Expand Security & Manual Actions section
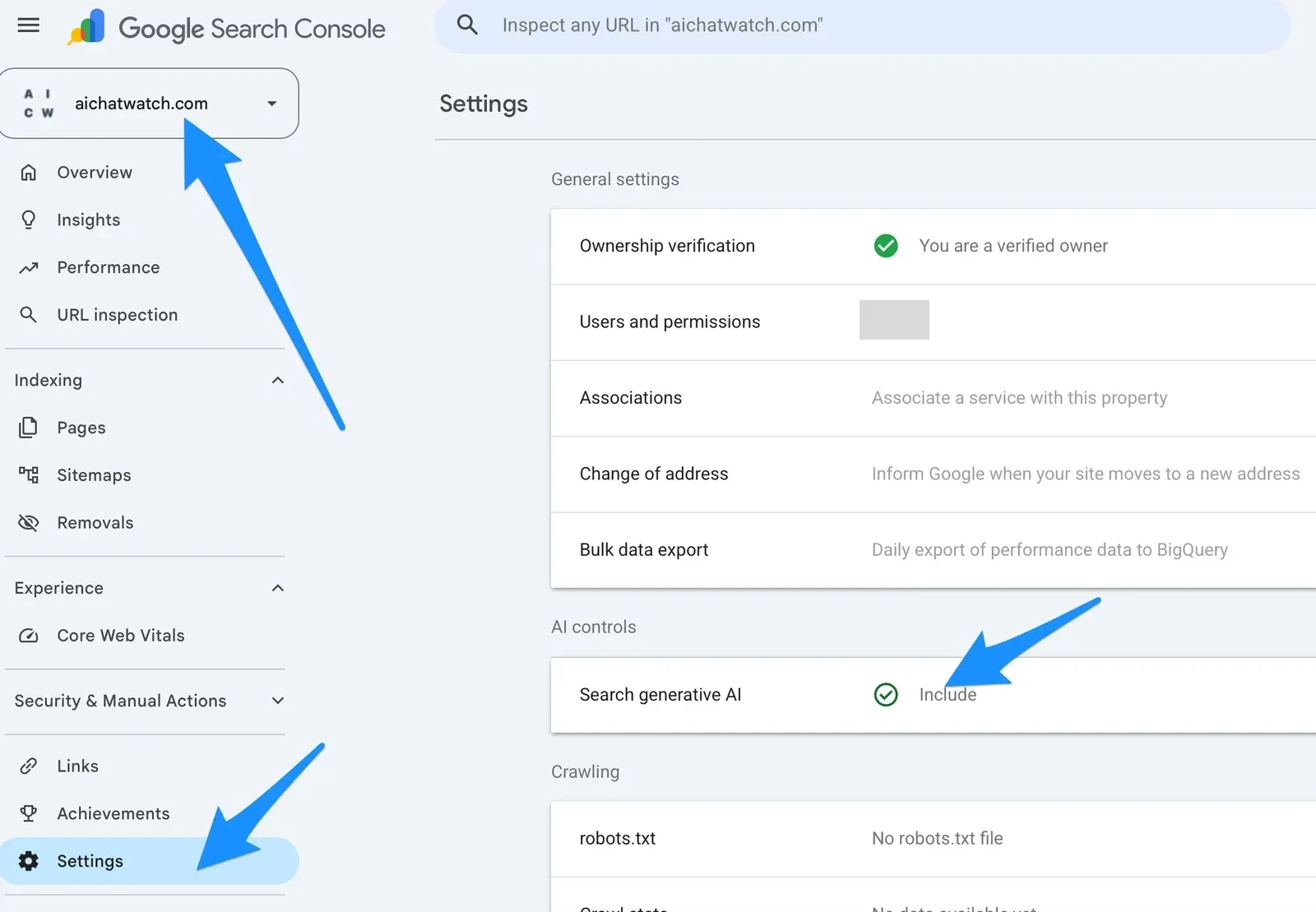This screenshot has width=1316, height=912. point(278,701)
